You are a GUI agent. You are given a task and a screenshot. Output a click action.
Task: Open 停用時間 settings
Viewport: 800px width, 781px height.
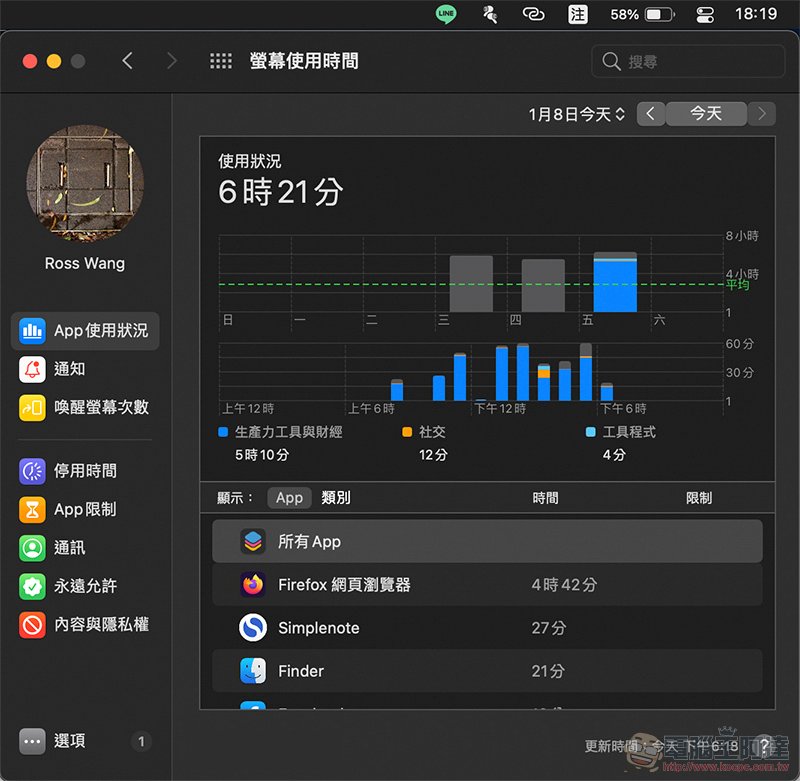click(85, 471)
